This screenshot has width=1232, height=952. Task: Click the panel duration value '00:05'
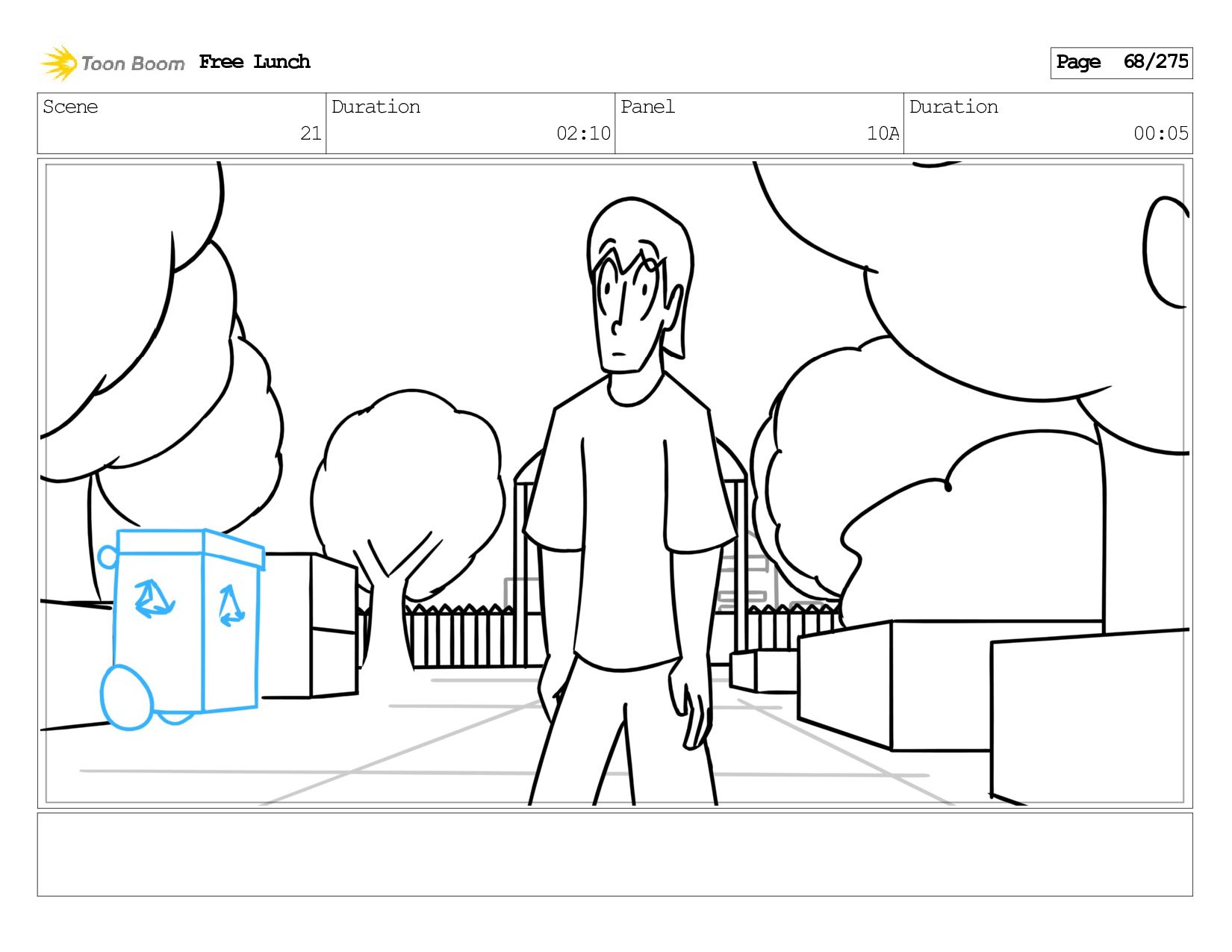[1160, 134]
